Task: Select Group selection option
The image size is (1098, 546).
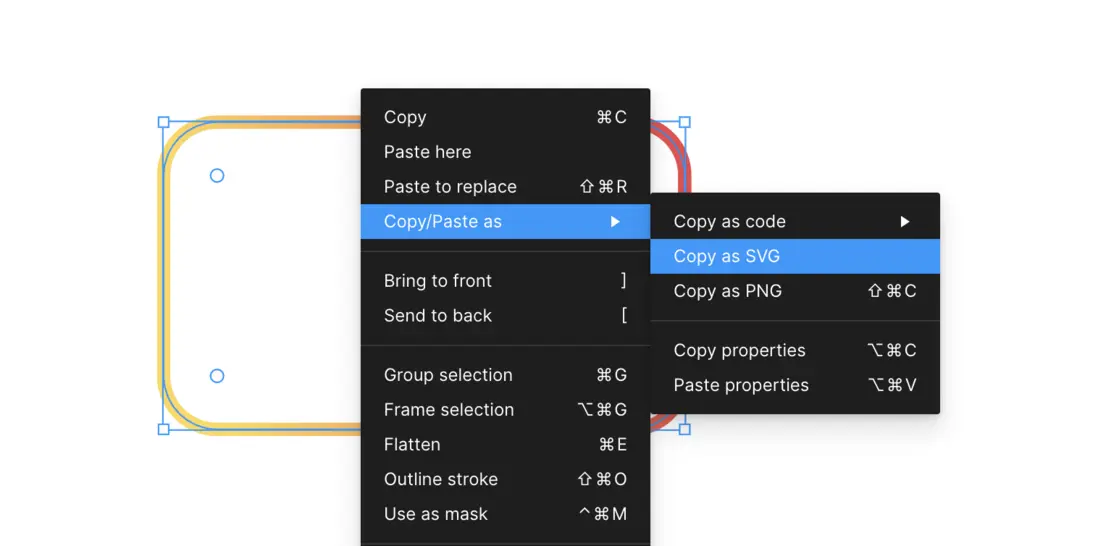Action: pos(448,375)
